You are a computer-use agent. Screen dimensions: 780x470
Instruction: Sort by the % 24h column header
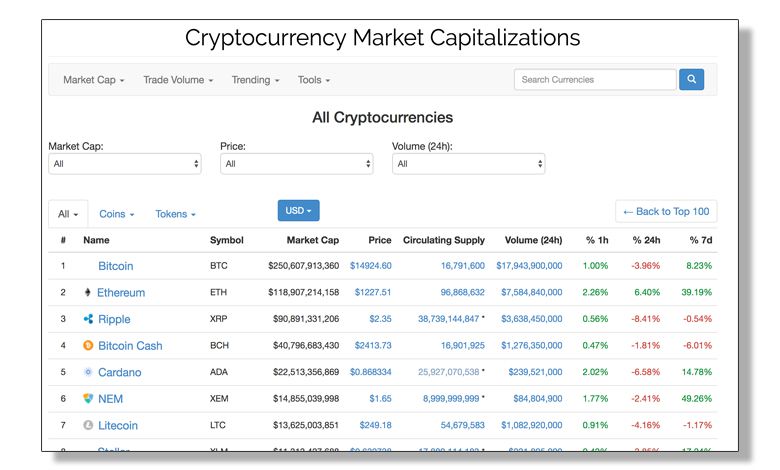[x=646, y=240]
